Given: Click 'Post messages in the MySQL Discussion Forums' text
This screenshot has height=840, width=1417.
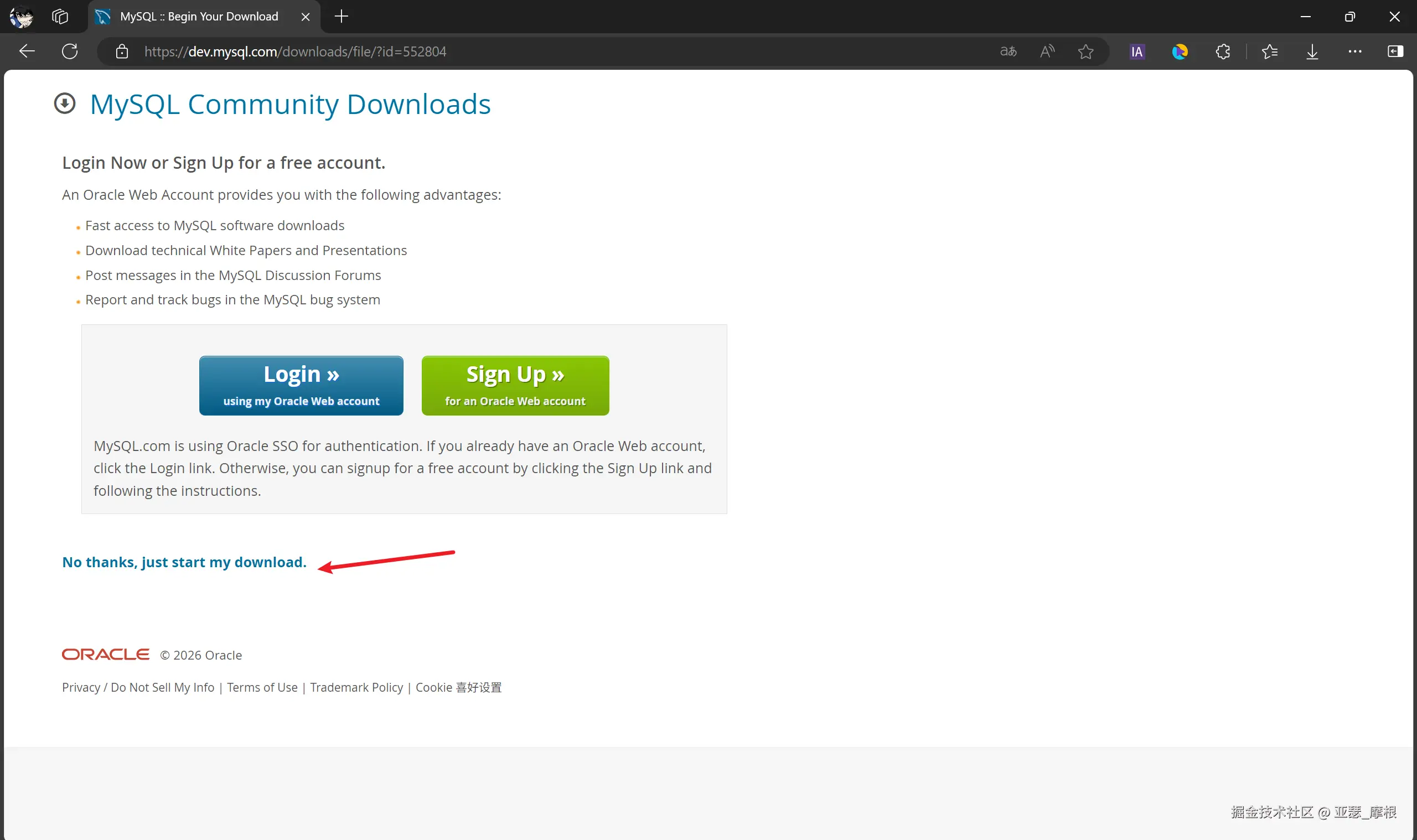Looking at the screenshot, I should pyautogui.click(x=233, y=275).
